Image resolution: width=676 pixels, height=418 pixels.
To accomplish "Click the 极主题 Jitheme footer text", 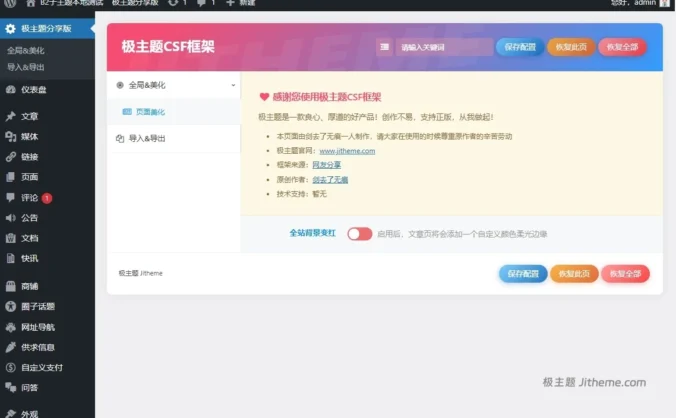I will tap(141, 273).
